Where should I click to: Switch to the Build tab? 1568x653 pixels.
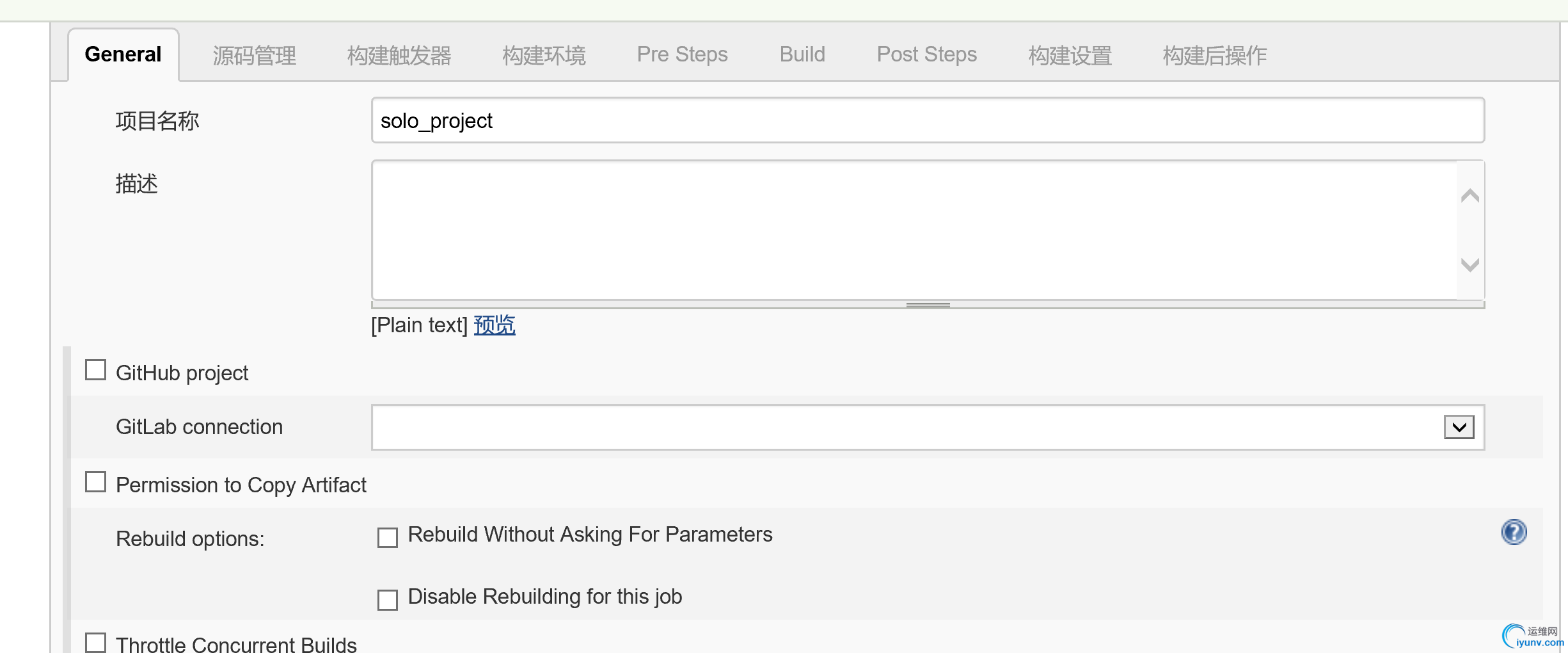pyautogui.click(x=802, y=55)
